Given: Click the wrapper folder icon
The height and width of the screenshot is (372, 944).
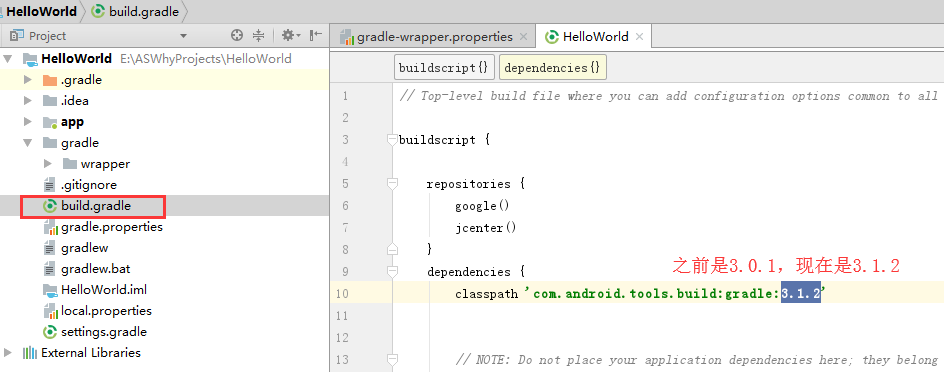Looking at the screenshot, I should point(70,164).
